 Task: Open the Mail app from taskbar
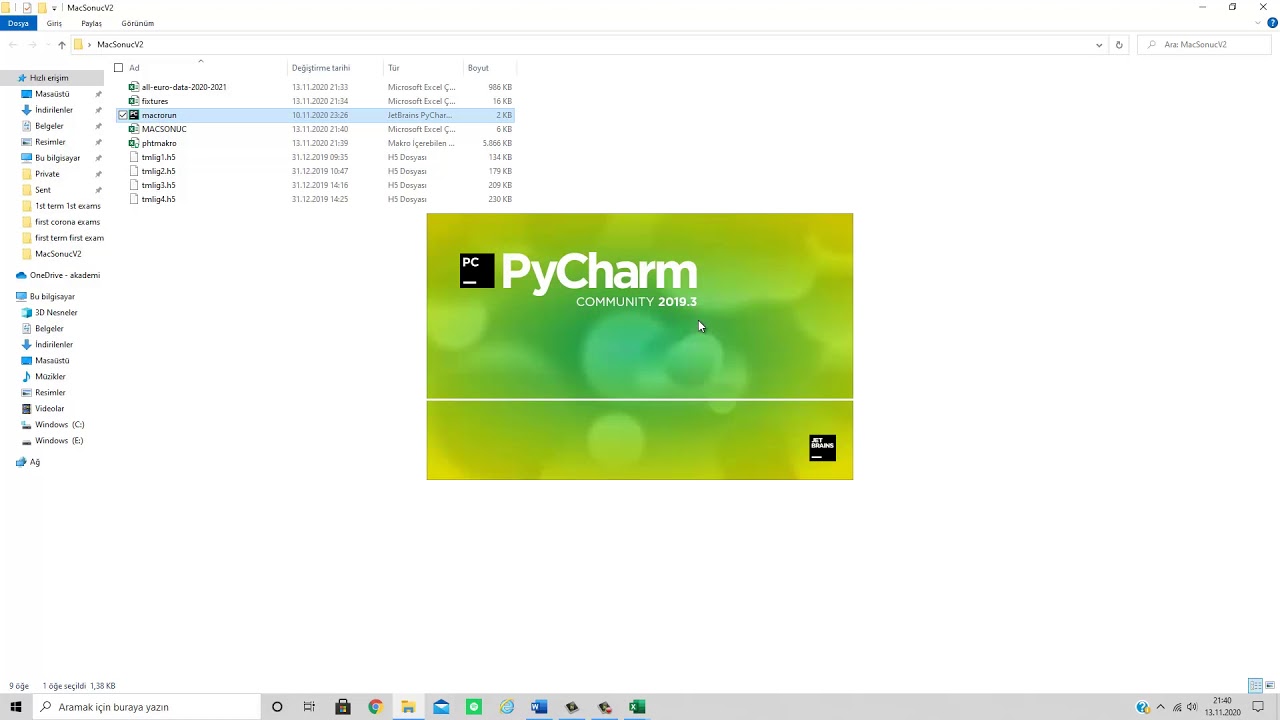coord(441,707)
